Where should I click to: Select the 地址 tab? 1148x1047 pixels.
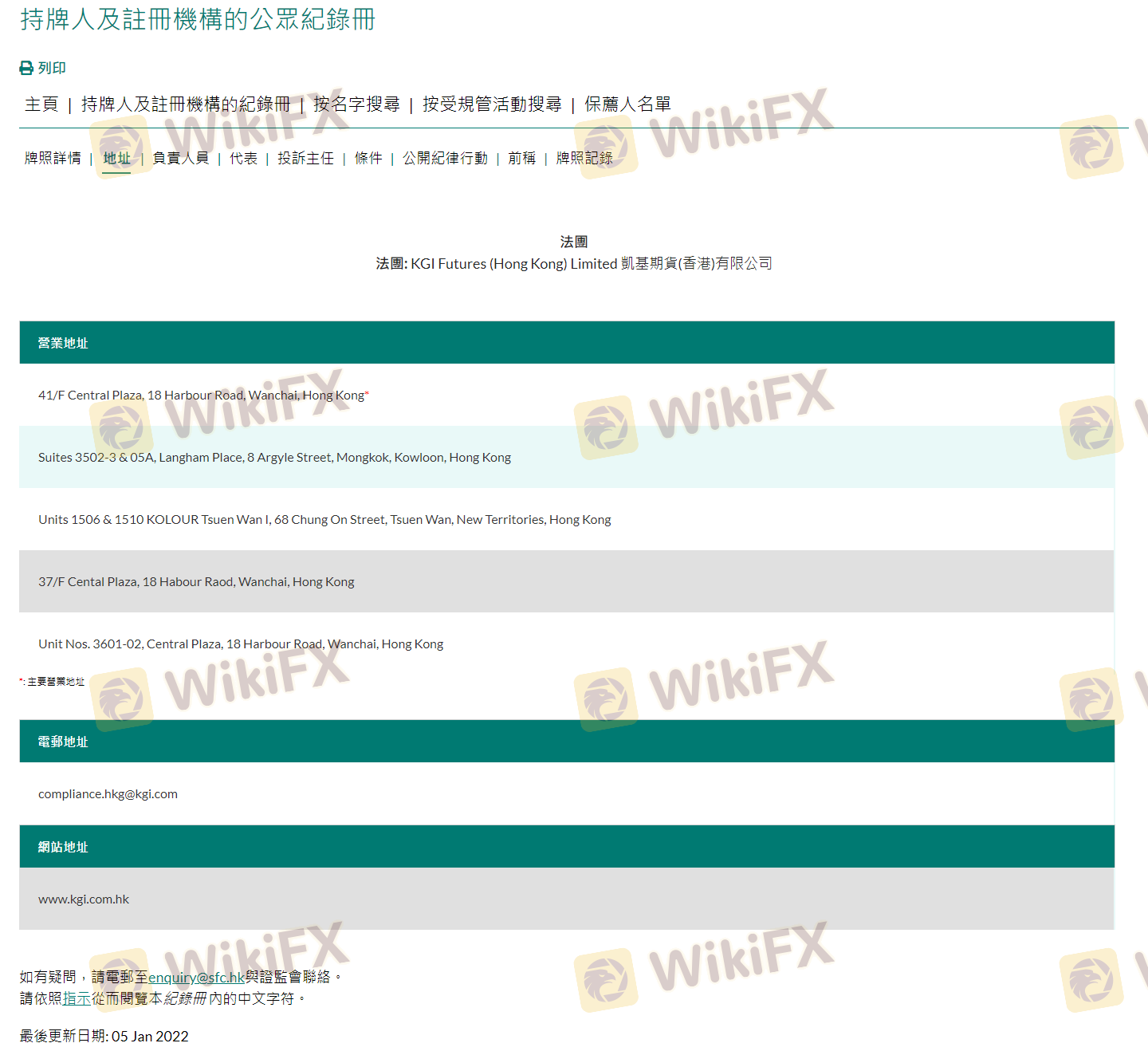116,159
